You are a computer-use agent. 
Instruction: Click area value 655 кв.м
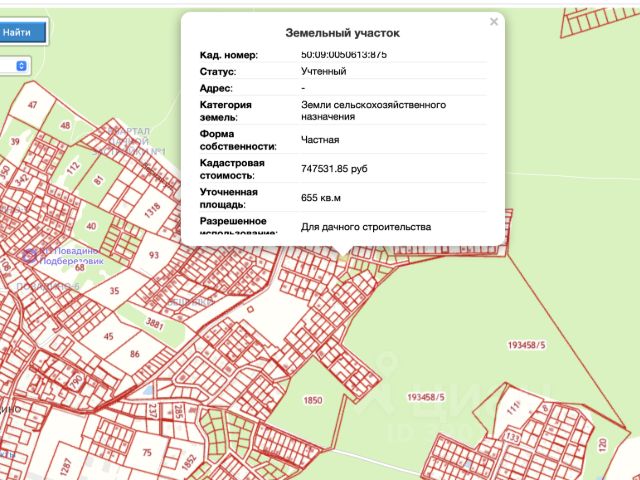tap(321, 198)
